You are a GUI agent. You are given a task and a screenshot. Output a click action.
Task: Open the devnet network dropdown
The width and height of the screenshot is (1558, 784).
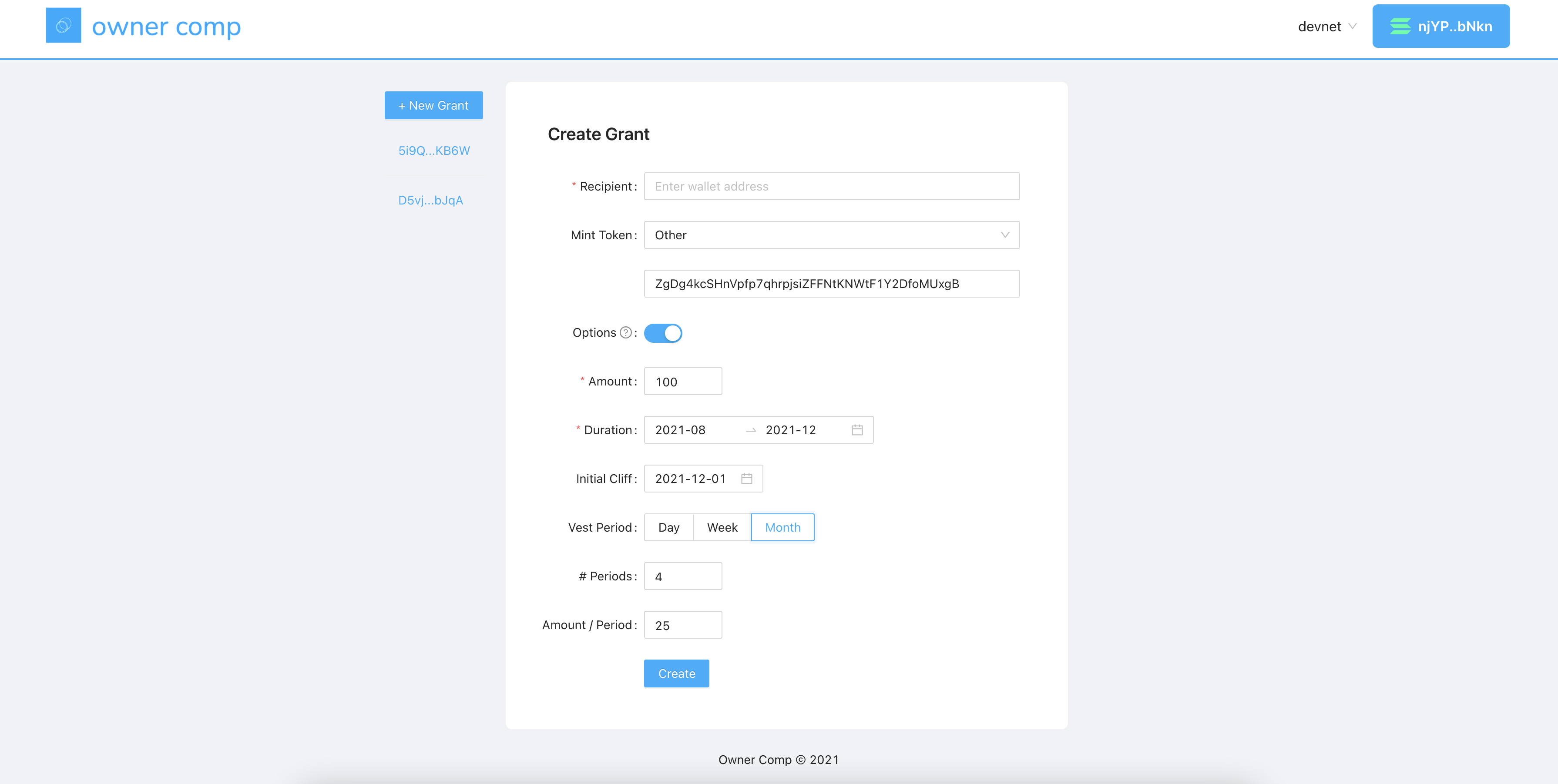pos(1326,27)
